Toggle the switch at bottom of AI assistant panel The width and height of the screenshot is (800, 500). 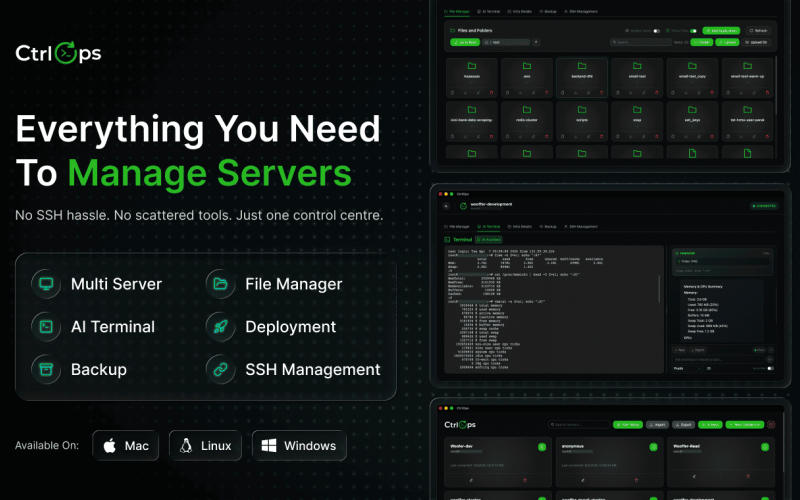click(770, 368)
